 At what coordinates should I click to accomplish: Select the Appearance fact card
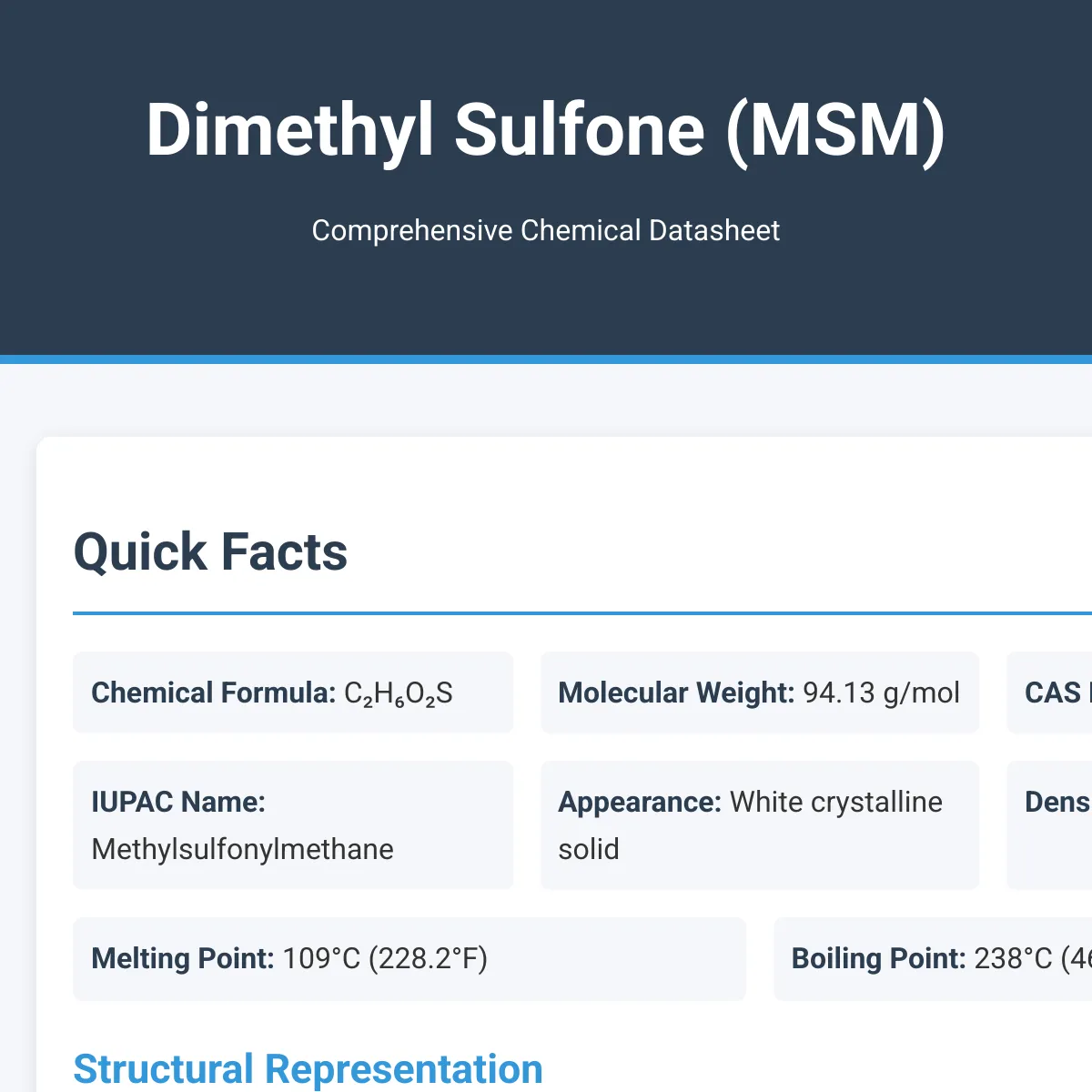[x=760, y=825]
